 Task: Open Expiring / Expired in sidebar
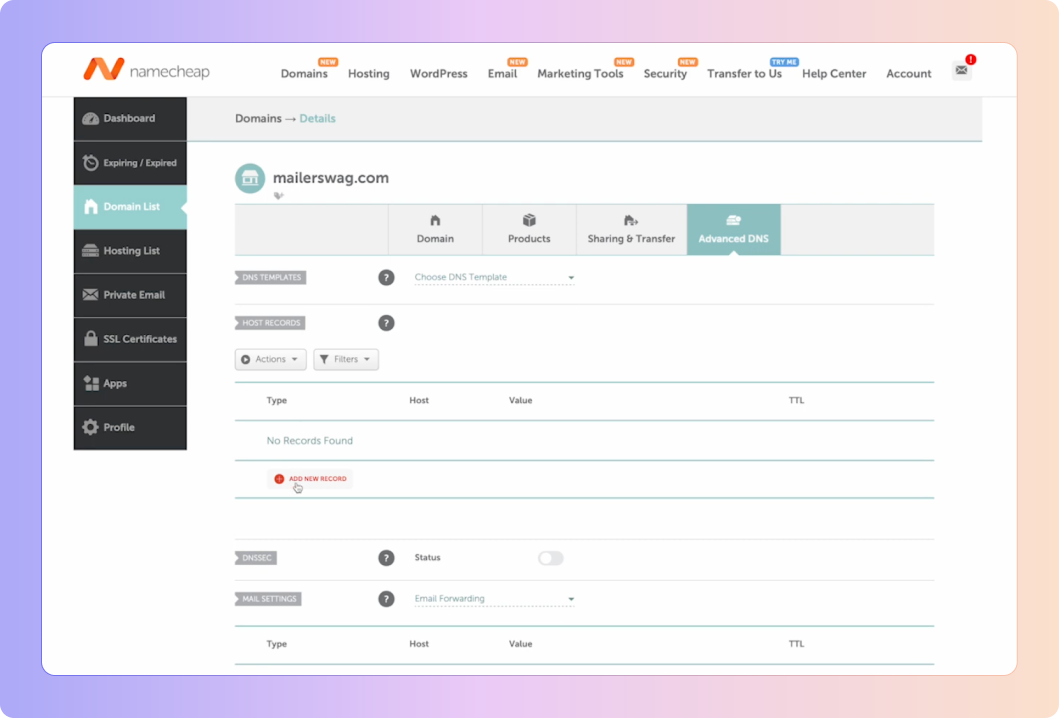click(130, 163)
